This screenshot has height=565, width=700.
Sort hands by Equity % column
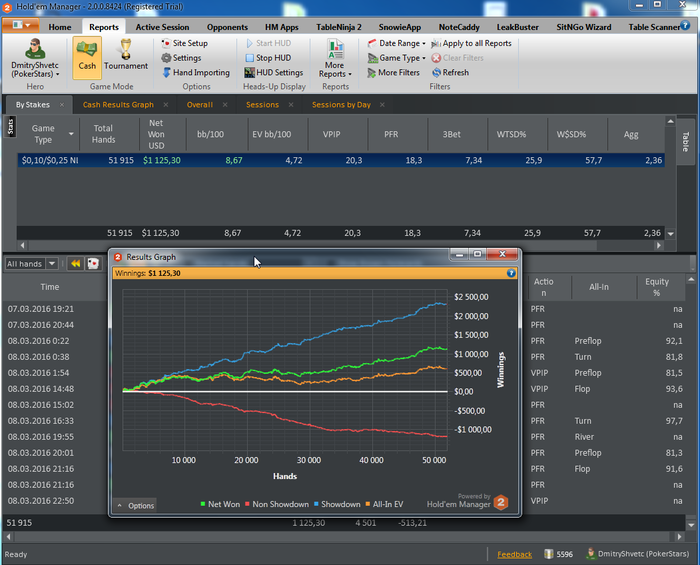click(657, 287)
